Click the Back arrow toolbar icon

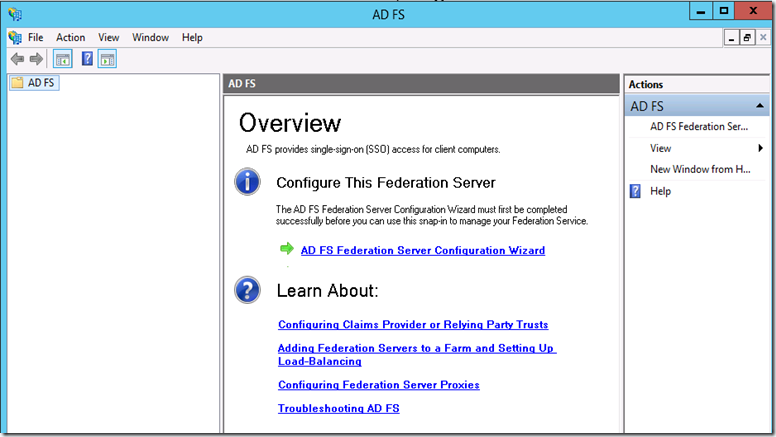tap(17, 59)
